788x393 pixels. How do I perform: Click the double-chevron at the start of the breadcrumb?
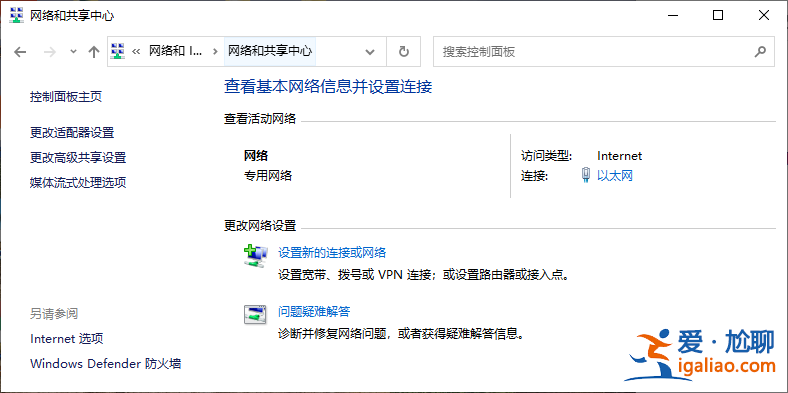click(x=136, y=51)
